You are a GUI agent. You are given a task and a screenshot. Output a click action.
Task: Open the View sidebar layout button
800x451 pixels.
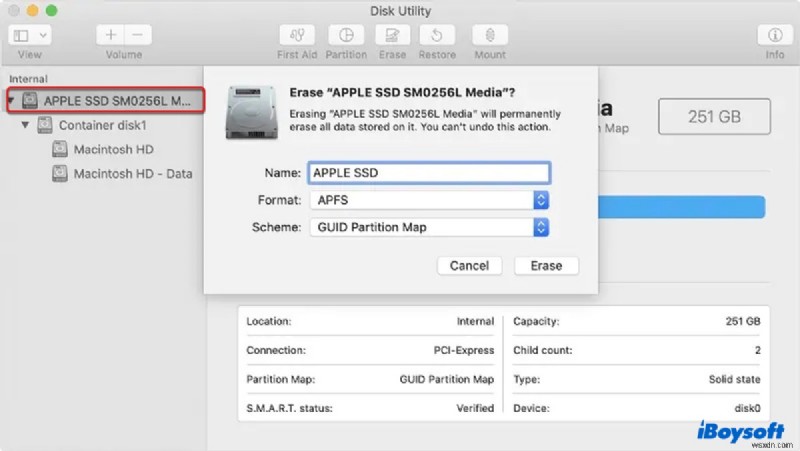pos(21,35)
